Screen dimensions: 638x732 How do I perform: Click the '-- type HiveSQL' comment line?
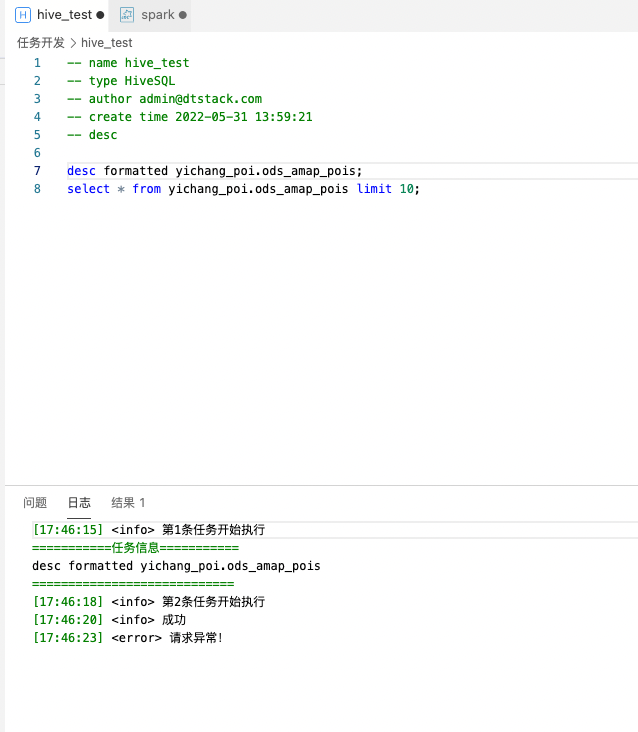(x=121, y=81)
